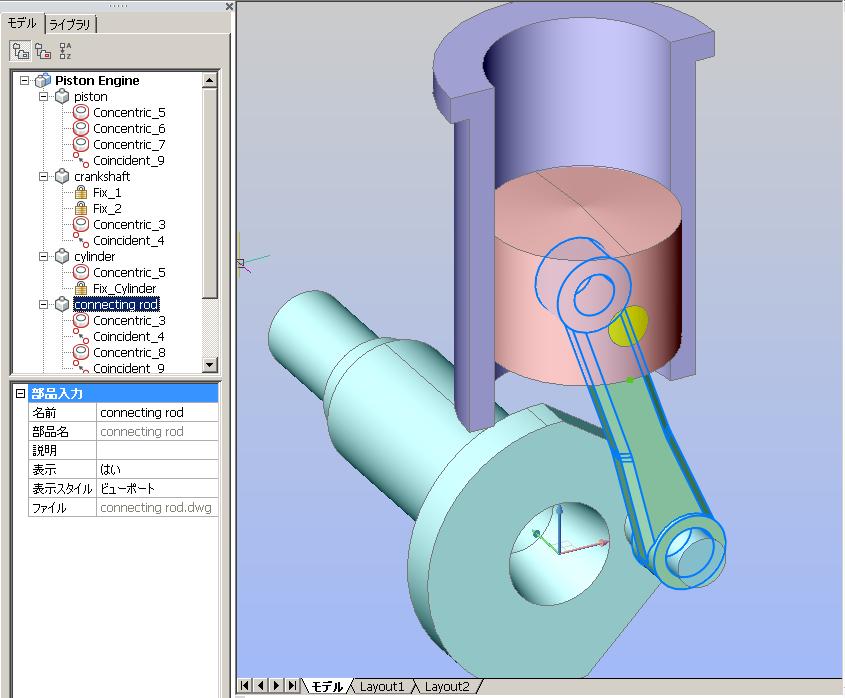Click the A-Z alphabetical sort icon

tap(65, 51)
